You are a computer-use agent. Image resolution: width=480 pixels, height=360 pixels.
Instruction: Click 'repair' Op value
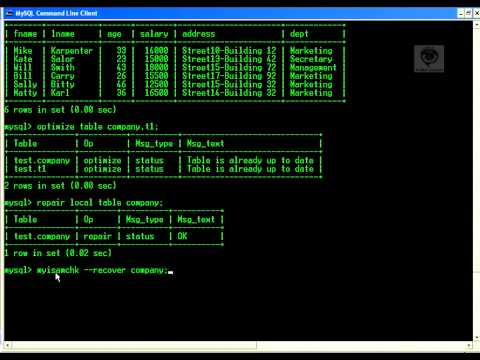97,236
